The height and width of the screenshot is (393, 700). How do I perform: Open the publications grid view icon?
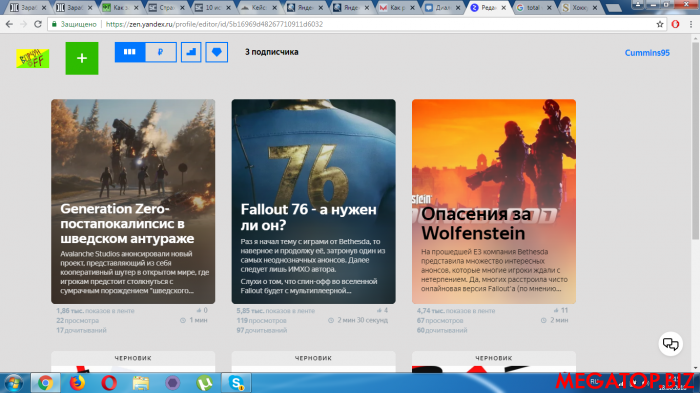130,52
